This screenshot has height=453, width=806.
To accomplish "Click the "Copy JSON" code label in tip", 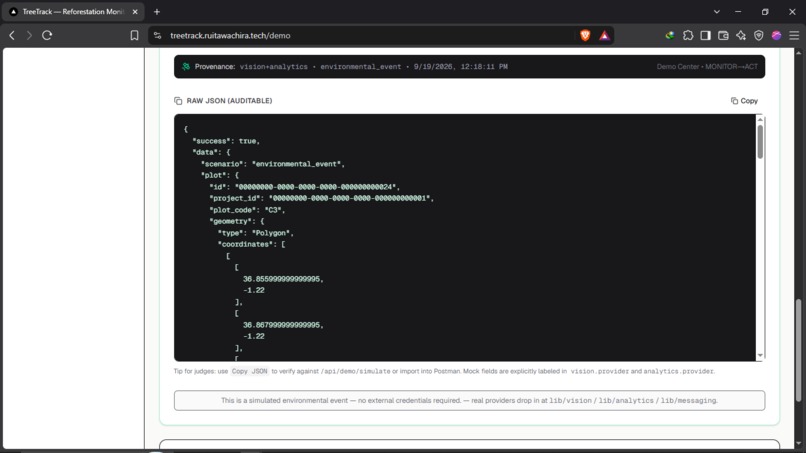I will (249, 371).
